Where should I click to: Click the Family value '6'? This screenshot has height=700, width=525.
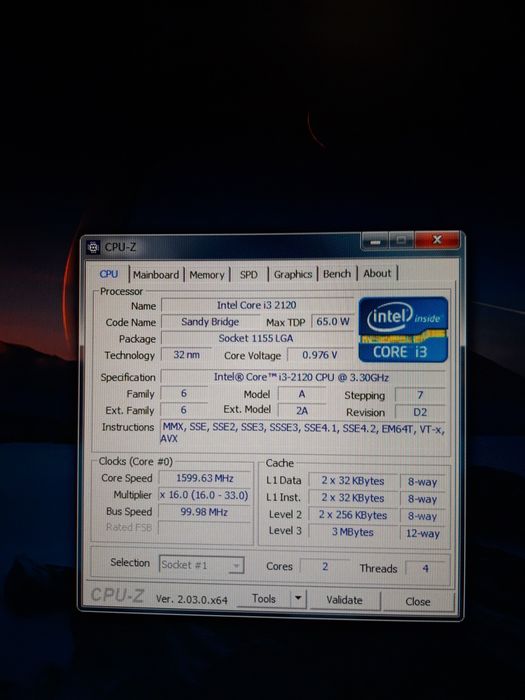[x=183, y=394]
